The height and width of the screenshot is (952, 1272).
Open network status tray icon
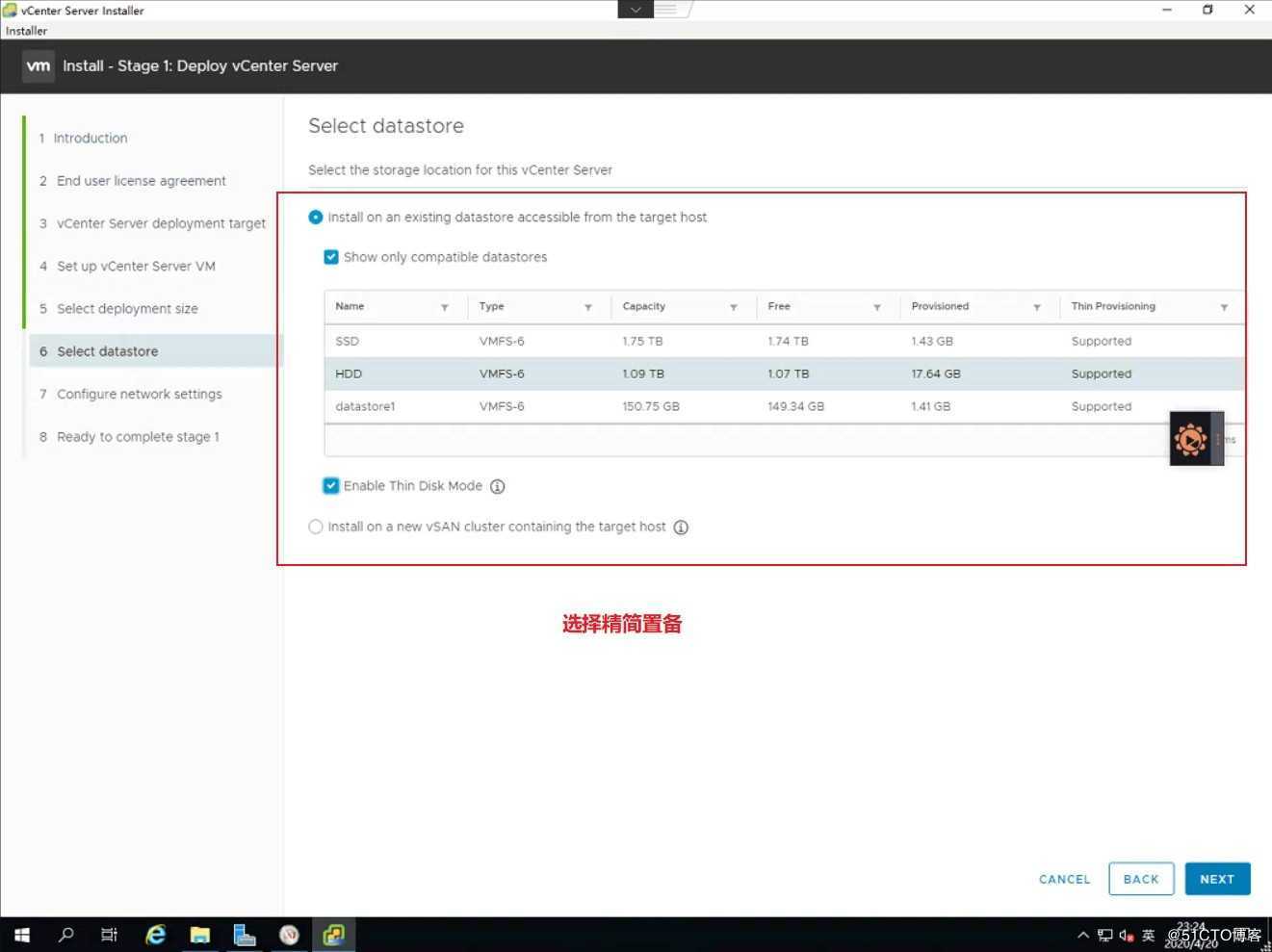click(1104, 935)
